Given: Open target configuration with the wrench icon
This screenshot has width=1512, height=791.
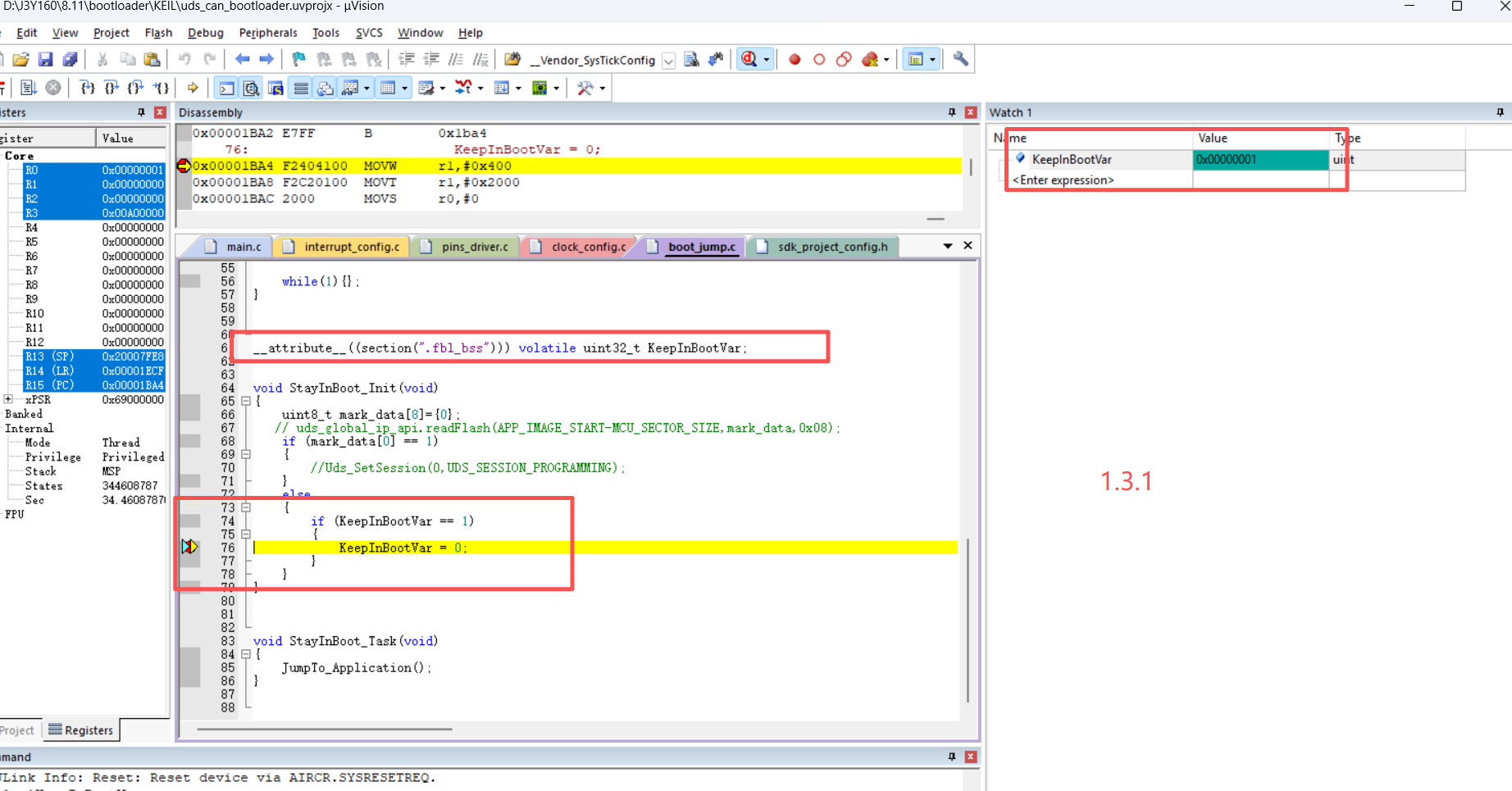Looking at the screenshot, I should coord(961,59).
